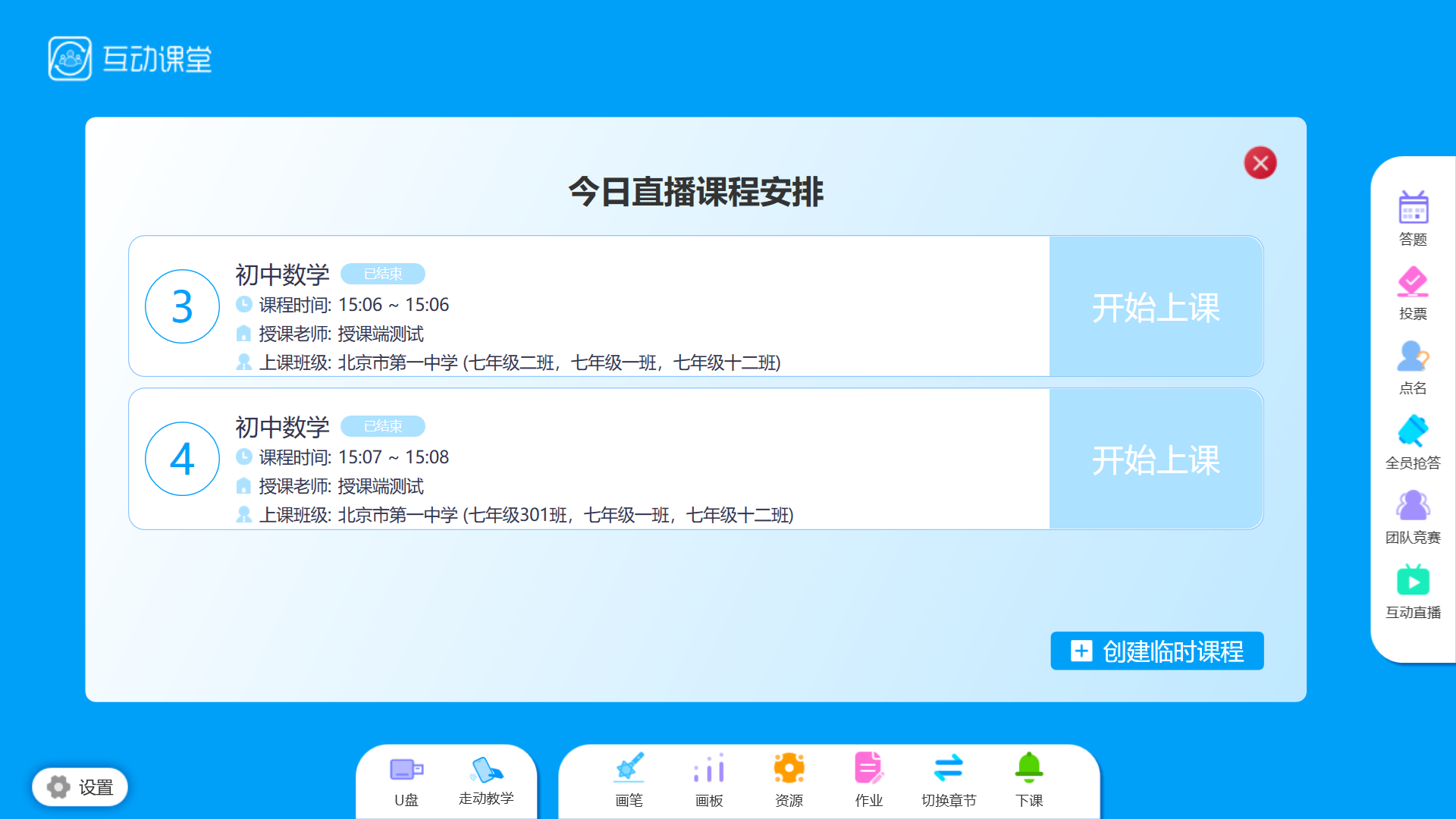Image resolution: width=1456 pixels, height=819 pixels.
Task: Click 创建临时课程 button
Action: coord(1156,651)
